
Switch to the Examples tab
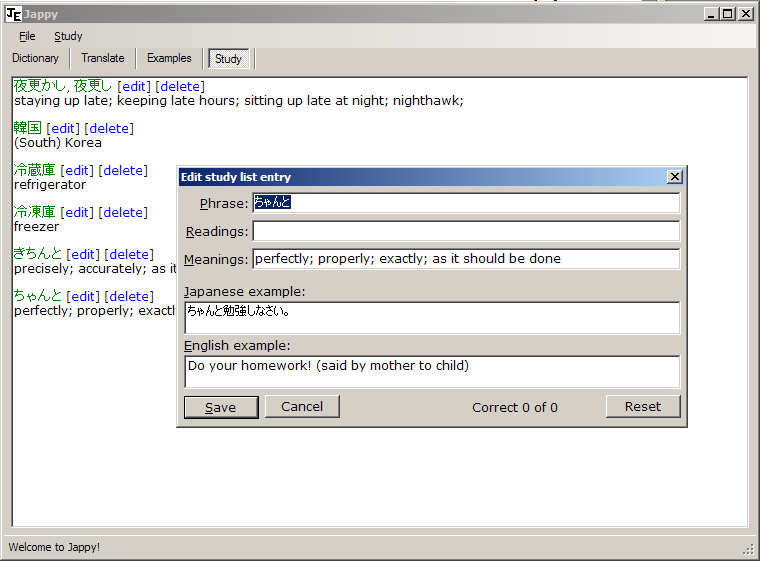pyautogui.click(x=169, y=58)
